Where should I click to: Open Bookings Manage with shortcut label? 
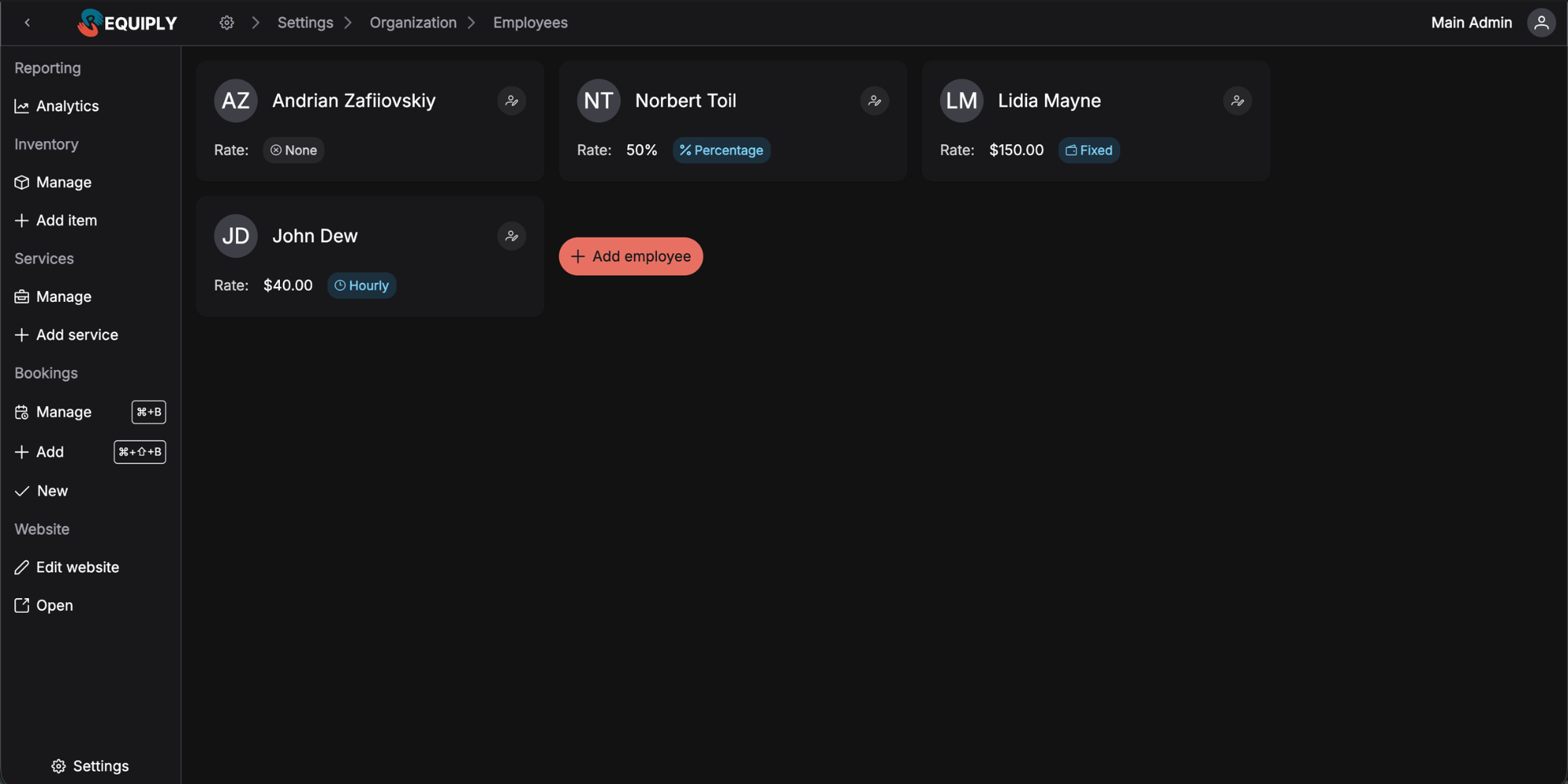64,412
